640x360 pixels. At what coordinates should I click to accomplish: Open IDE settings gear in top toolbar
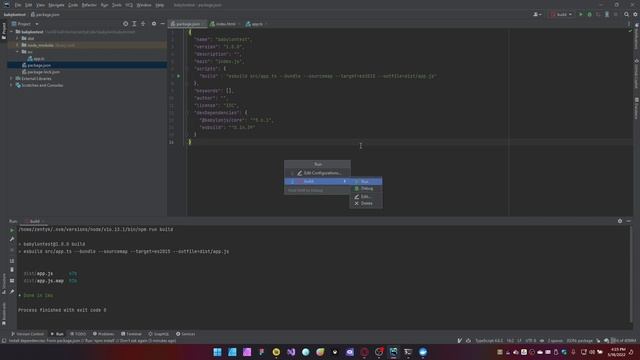(x=635, y=14)
